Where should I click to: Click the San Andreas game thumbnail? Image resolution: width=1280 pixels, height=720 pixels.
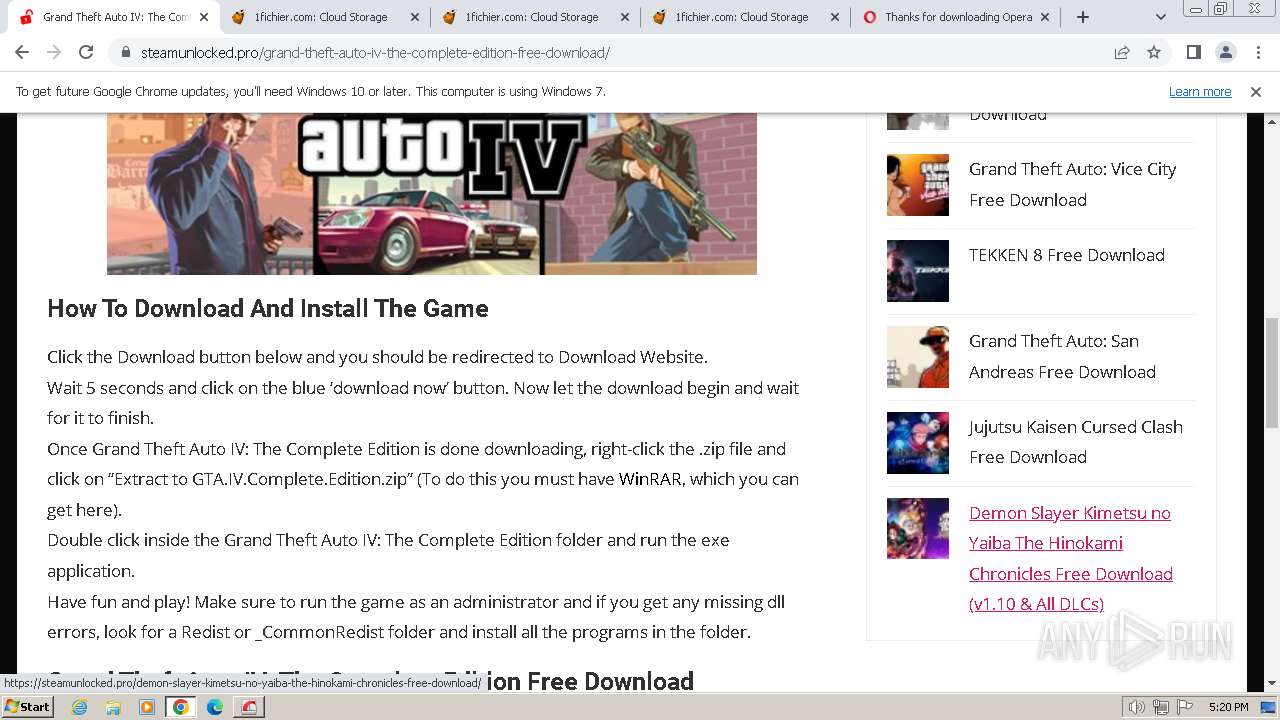click(x=918, y=357)
